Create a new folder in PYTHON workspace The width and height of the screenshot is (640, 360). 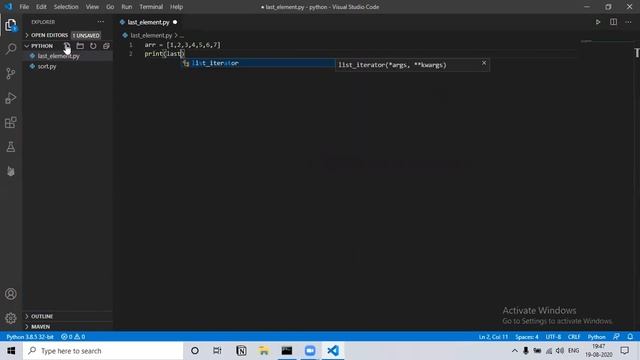[x=80, y=46]
